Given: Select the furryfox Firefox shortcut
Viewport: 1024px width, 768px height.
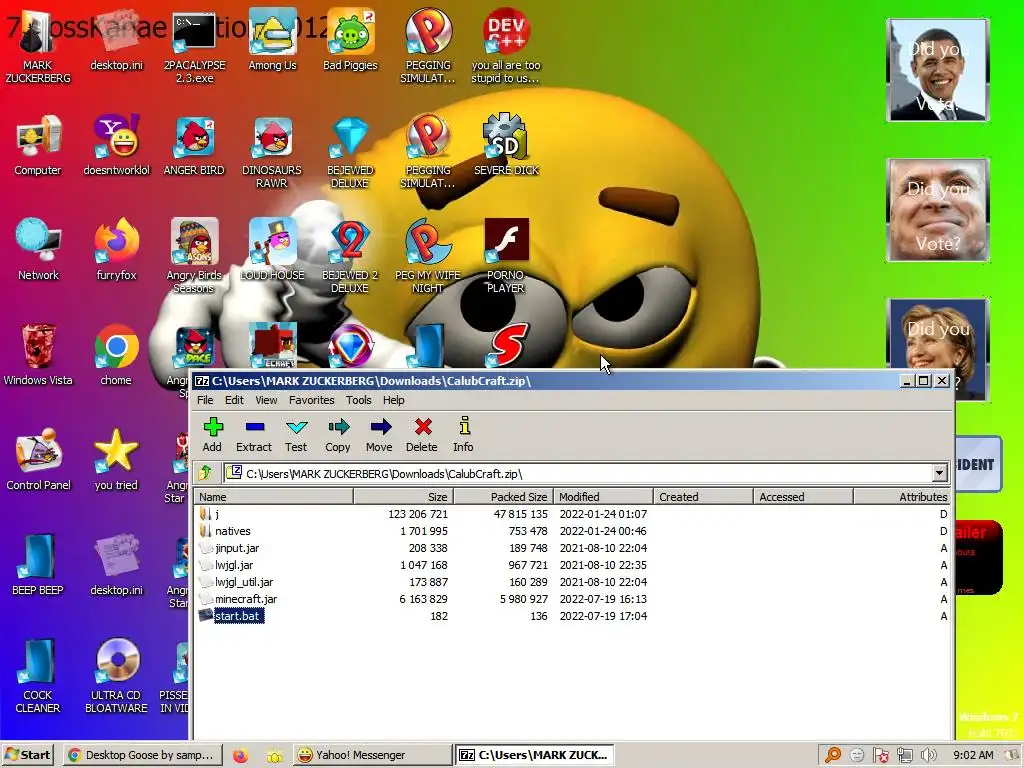Looking at the screenshot, I should [116, 251].
